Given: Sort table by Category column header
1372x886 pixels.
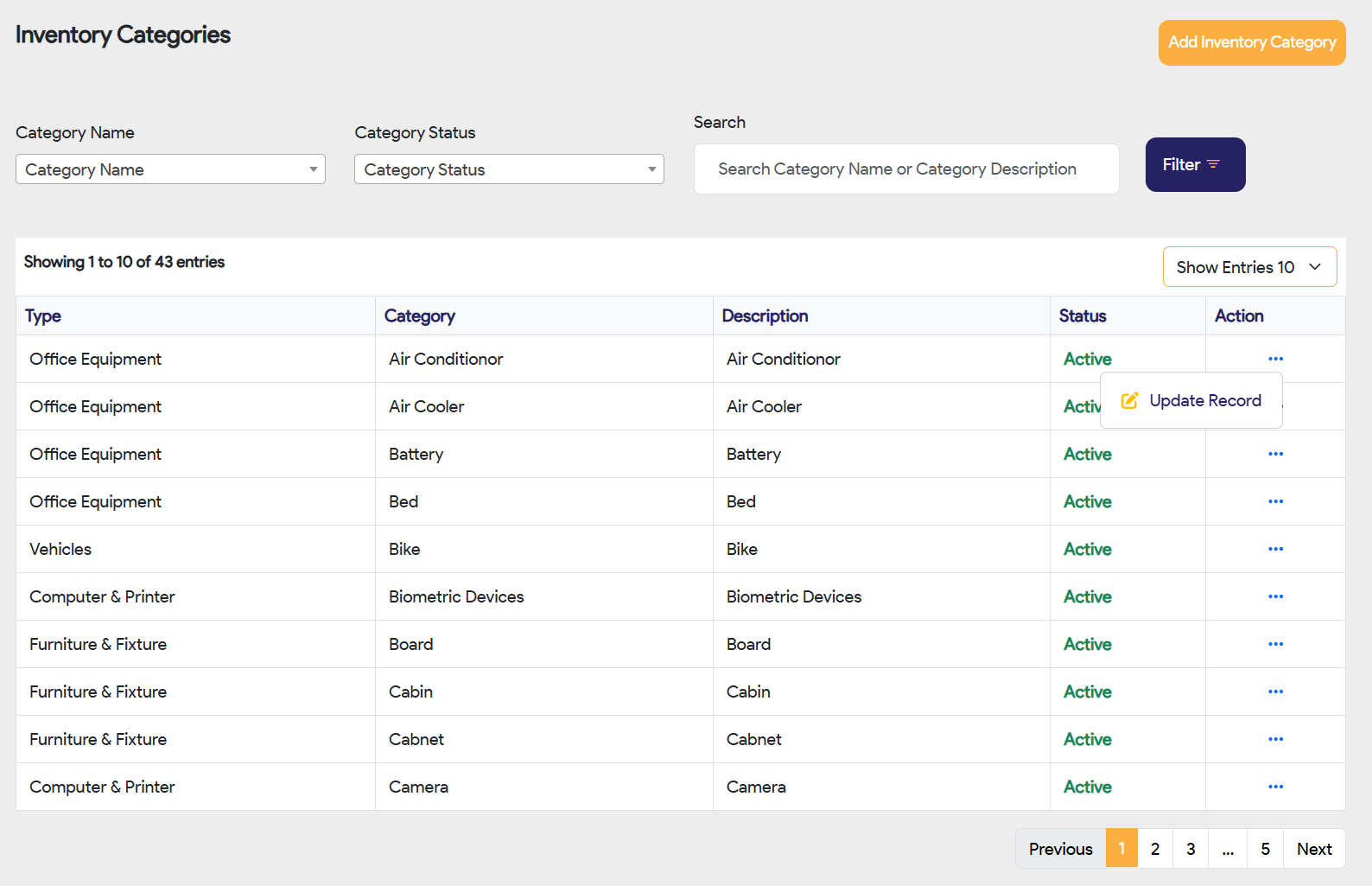Looking at the screenshot, I should coord(420,316).
